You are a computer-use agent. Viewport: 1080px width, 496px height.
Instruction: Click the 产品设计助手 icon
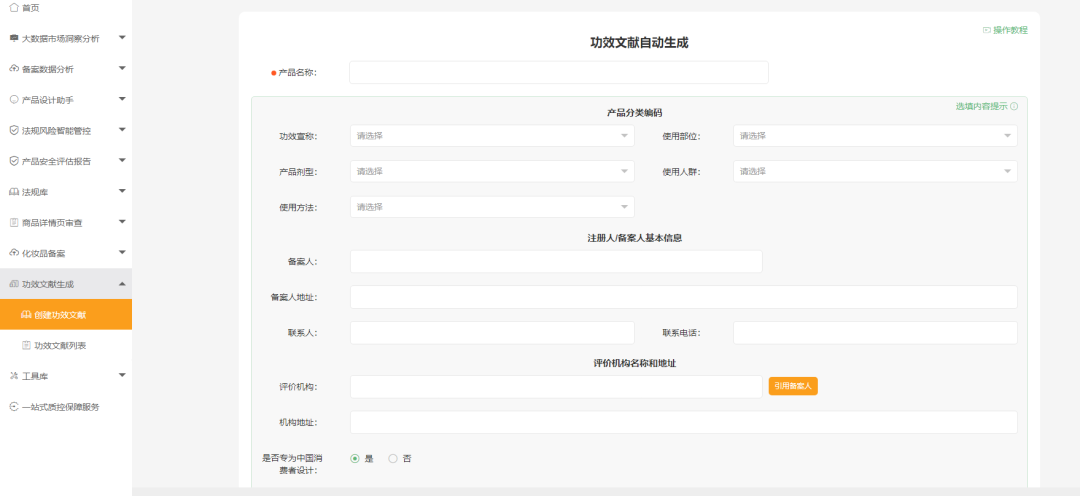(x=14, y=100)
